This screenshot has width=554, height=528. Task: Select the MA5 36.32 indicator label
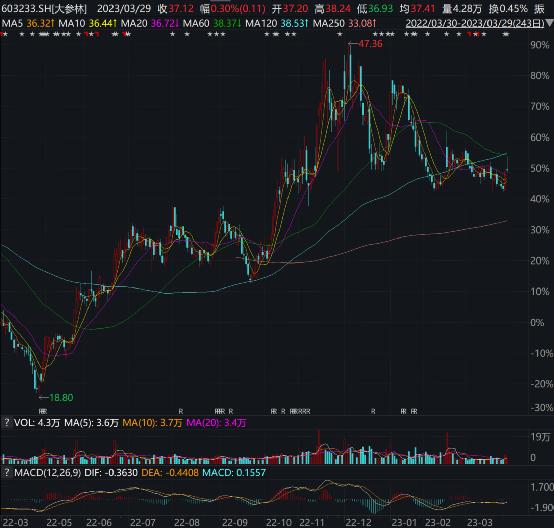28,24
